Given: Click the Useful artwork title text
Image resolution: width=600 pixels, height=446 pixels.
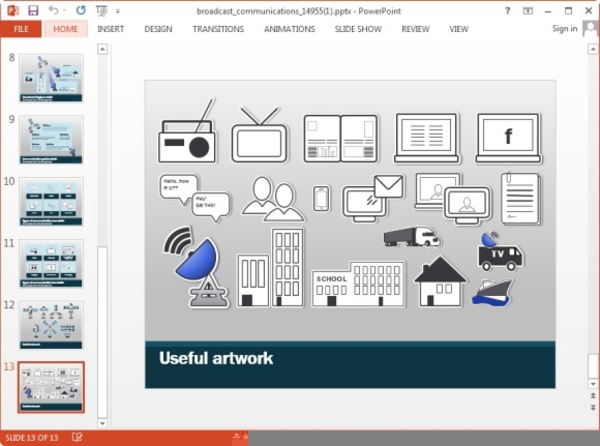Looking at the screenshot, I should pos(216,358).
